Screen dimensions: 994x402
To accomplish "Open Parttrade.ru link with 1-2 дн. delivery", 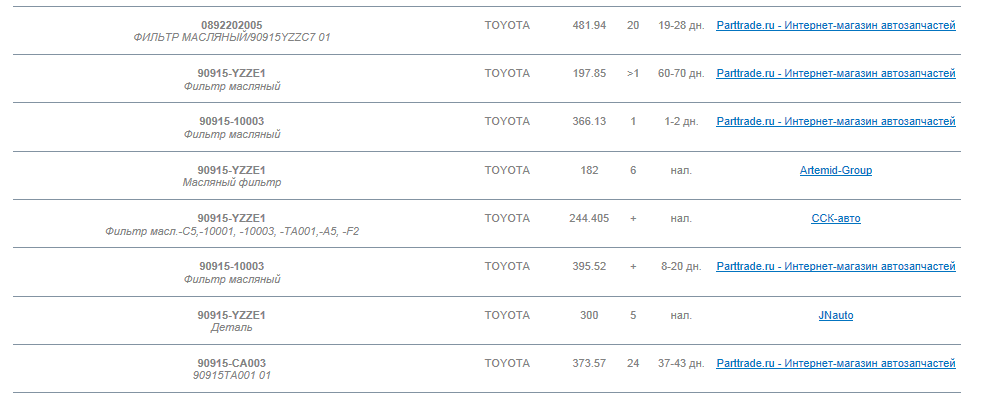I will (x=836, y=121).
